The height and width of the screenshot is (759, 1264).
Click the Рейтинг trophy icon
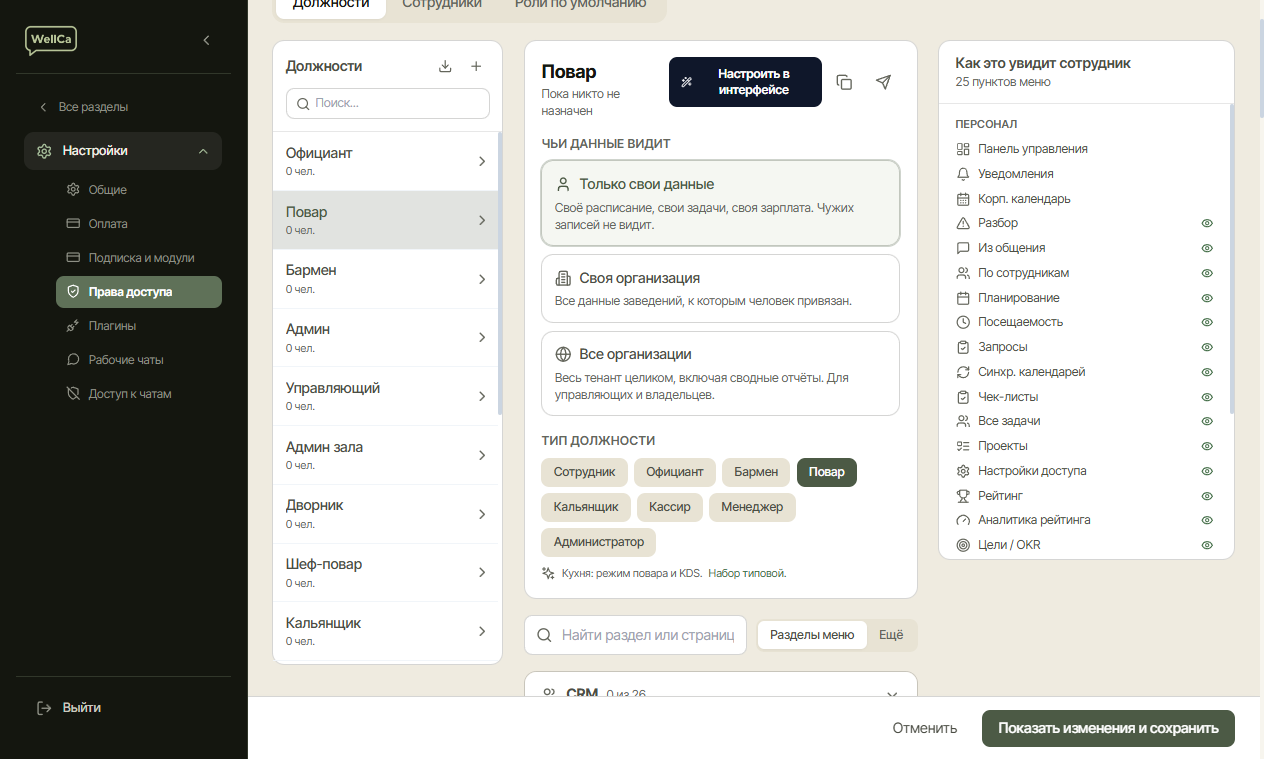tap(963, 496)
